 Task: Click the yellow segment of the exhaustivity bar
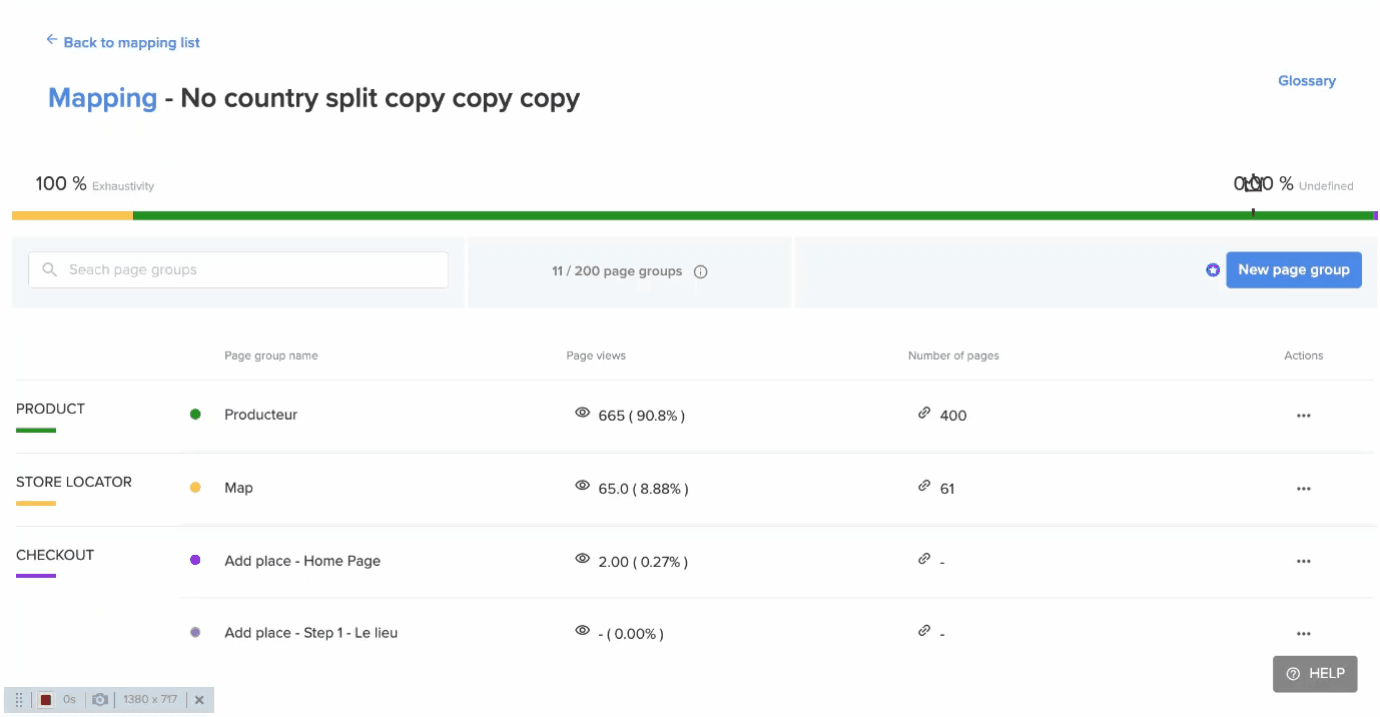[72, 215]
